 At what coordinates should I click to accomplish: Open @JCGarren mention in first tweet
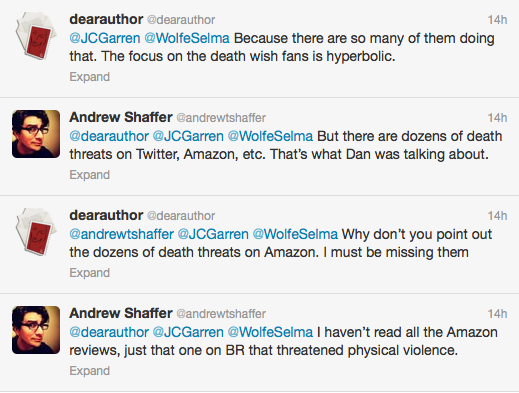click(x=105, y=38)
